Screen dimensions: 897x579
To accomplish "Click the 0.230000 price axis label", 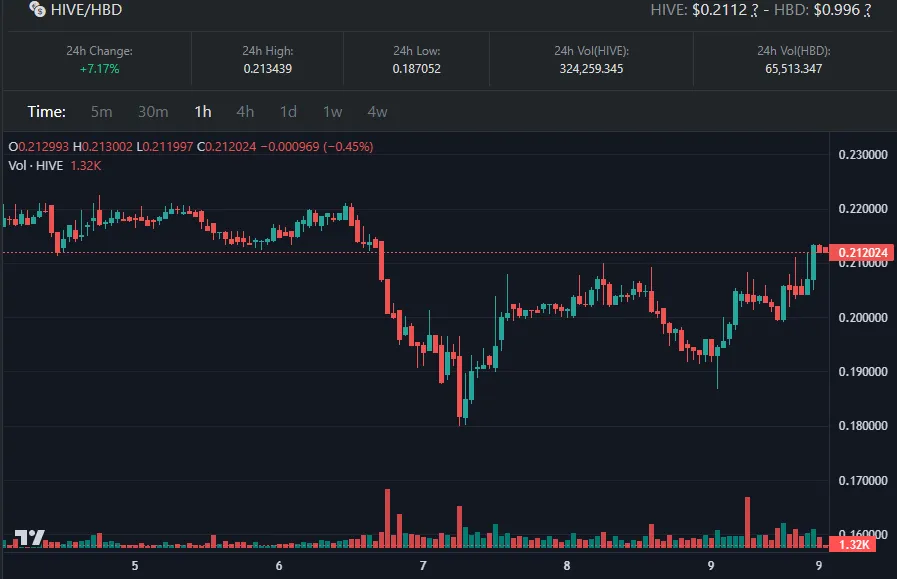I will coord(863,154).
